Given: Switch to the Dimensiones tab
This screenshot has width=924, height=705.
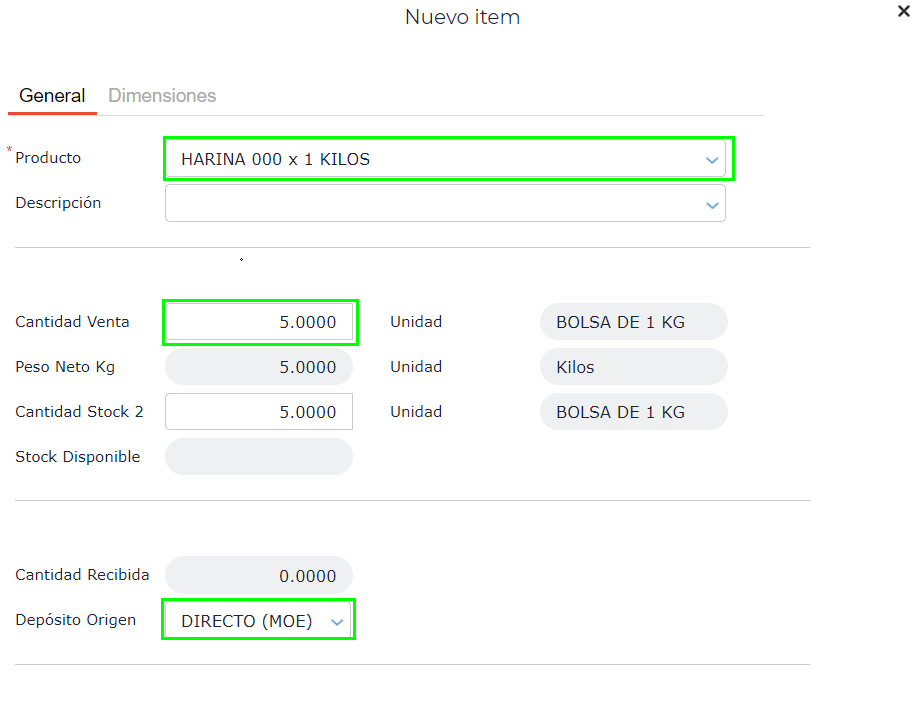Looking at the screenshot, I should pyautogui.click(x=162, y=96).
